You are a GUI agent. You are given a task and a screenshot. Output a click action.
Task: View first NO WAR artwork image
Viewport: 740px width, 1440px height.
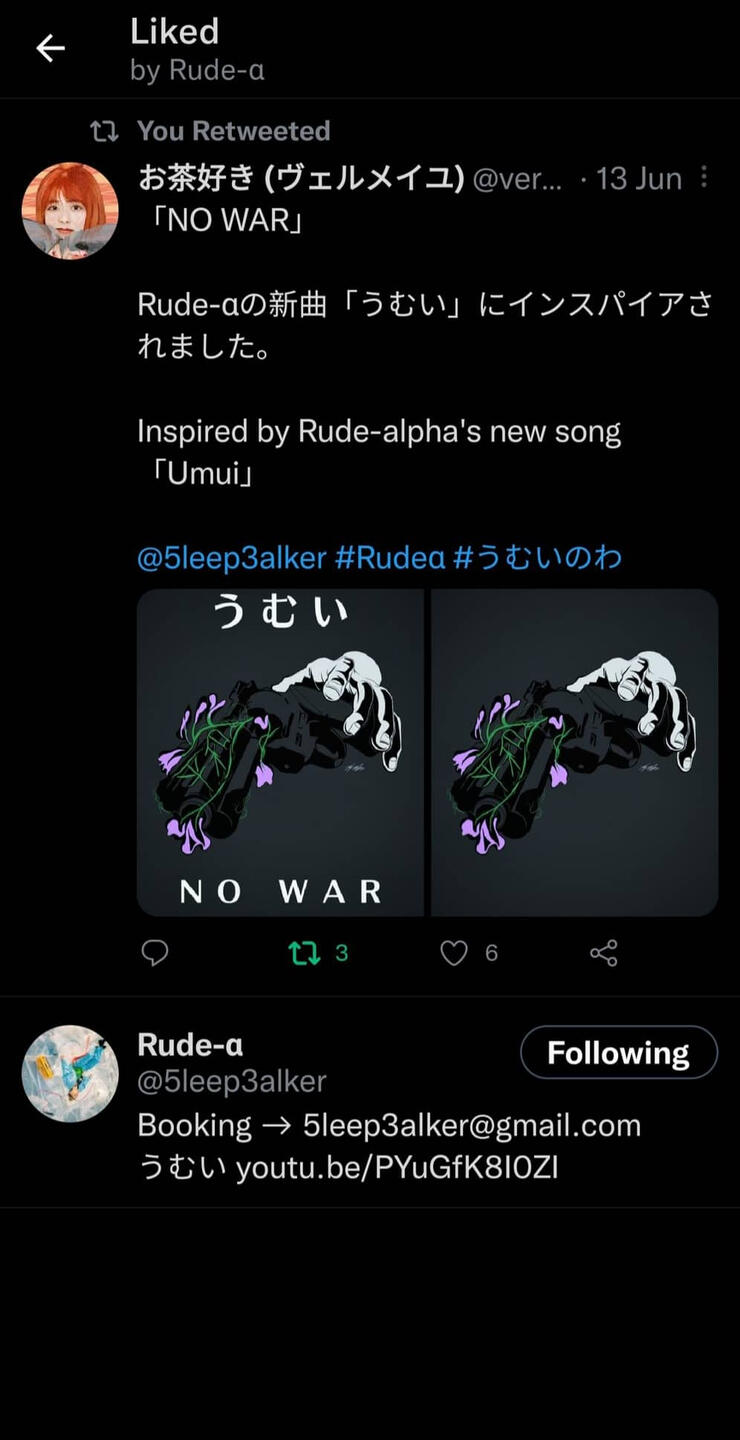point(281,753)
